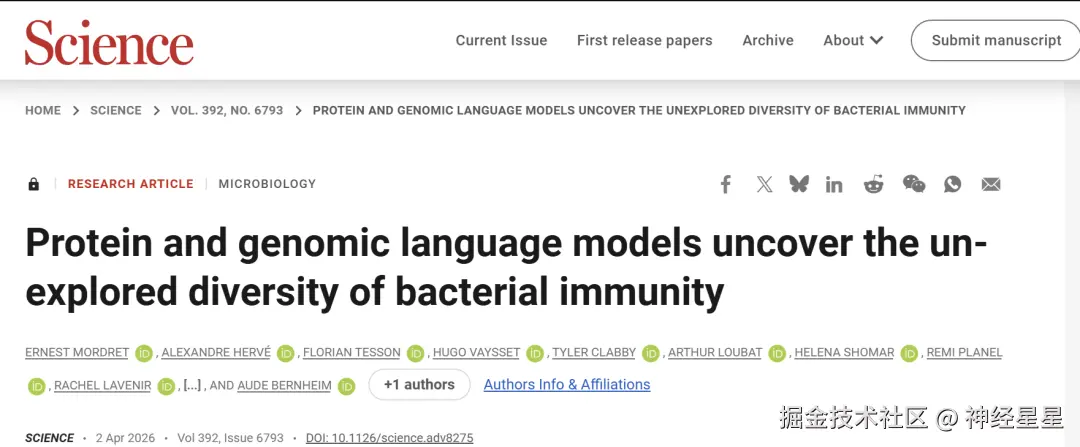Open Ernest Mordret's ORCID icon
This screenshot has height=447, width=1080.
pos(144,353)
